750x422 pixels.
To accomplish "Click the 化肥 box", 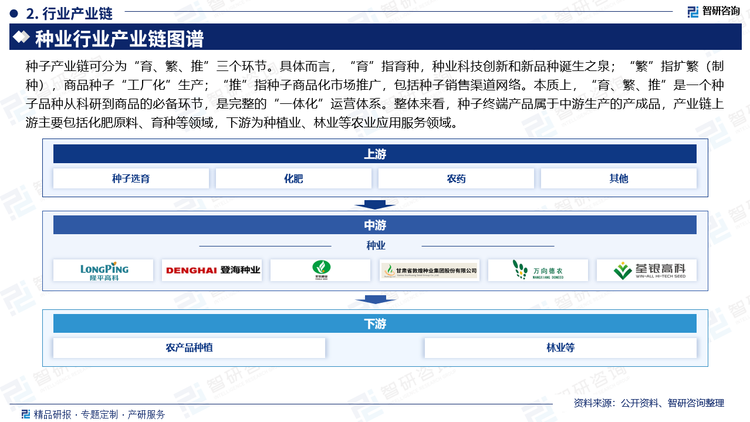I will click(293, 178).
